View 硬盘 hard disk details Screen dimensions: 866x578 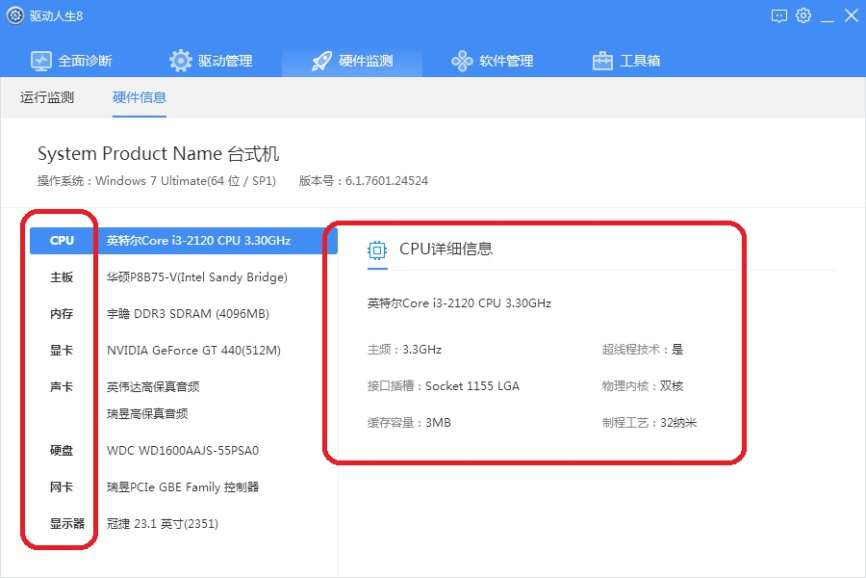click(61, 451)
